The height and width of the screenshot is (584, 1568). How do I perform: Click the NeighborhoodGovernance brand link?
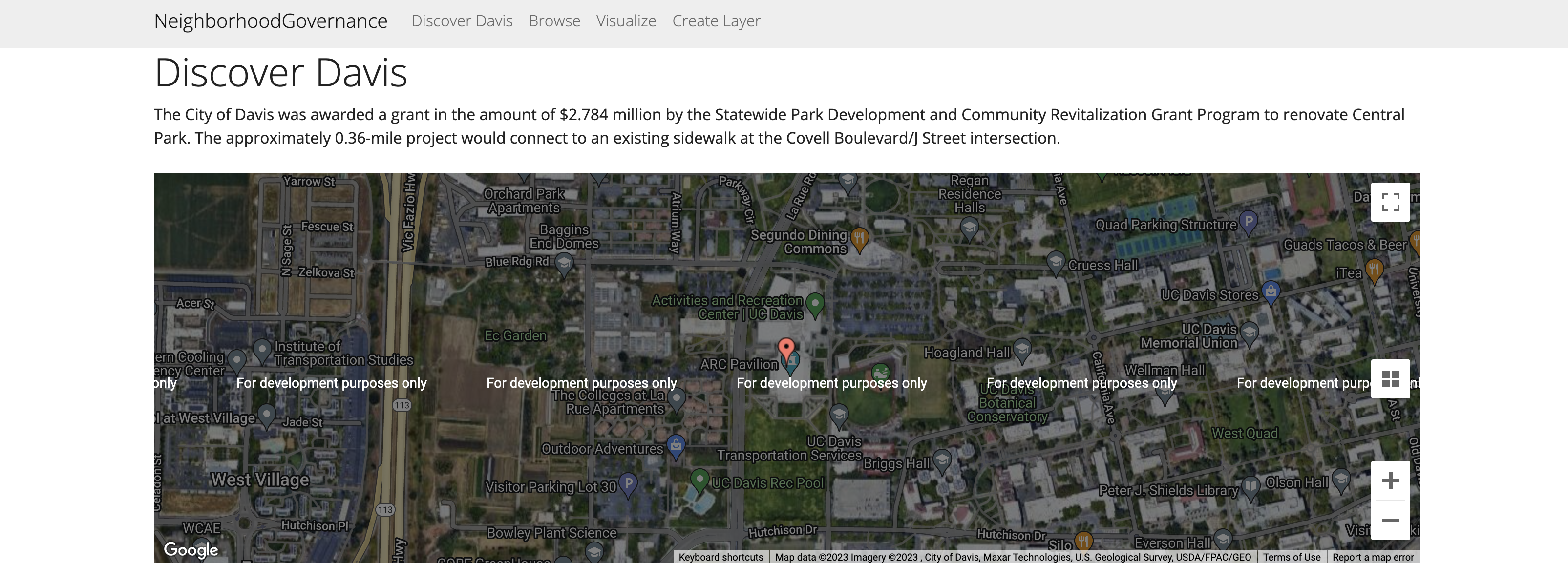pos(270,21)
